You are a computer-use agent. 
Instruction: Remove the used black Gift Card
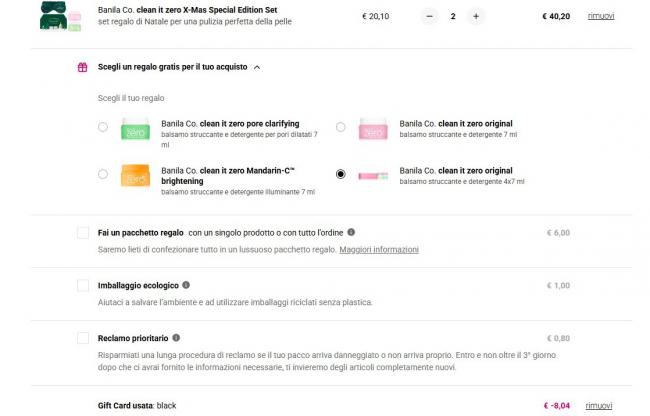600,405
